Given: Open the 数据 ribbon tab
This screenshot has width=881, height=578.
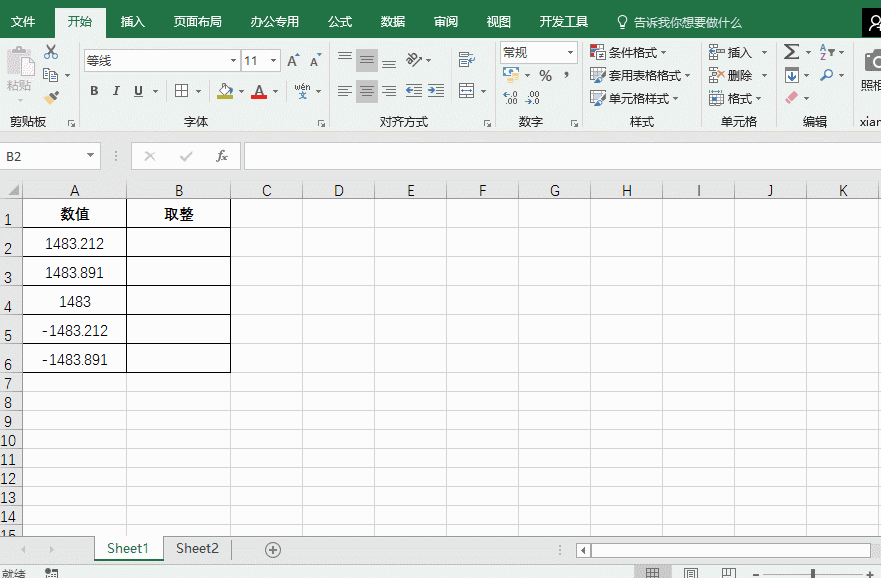Looking at the screenshot, I should 392,21.
